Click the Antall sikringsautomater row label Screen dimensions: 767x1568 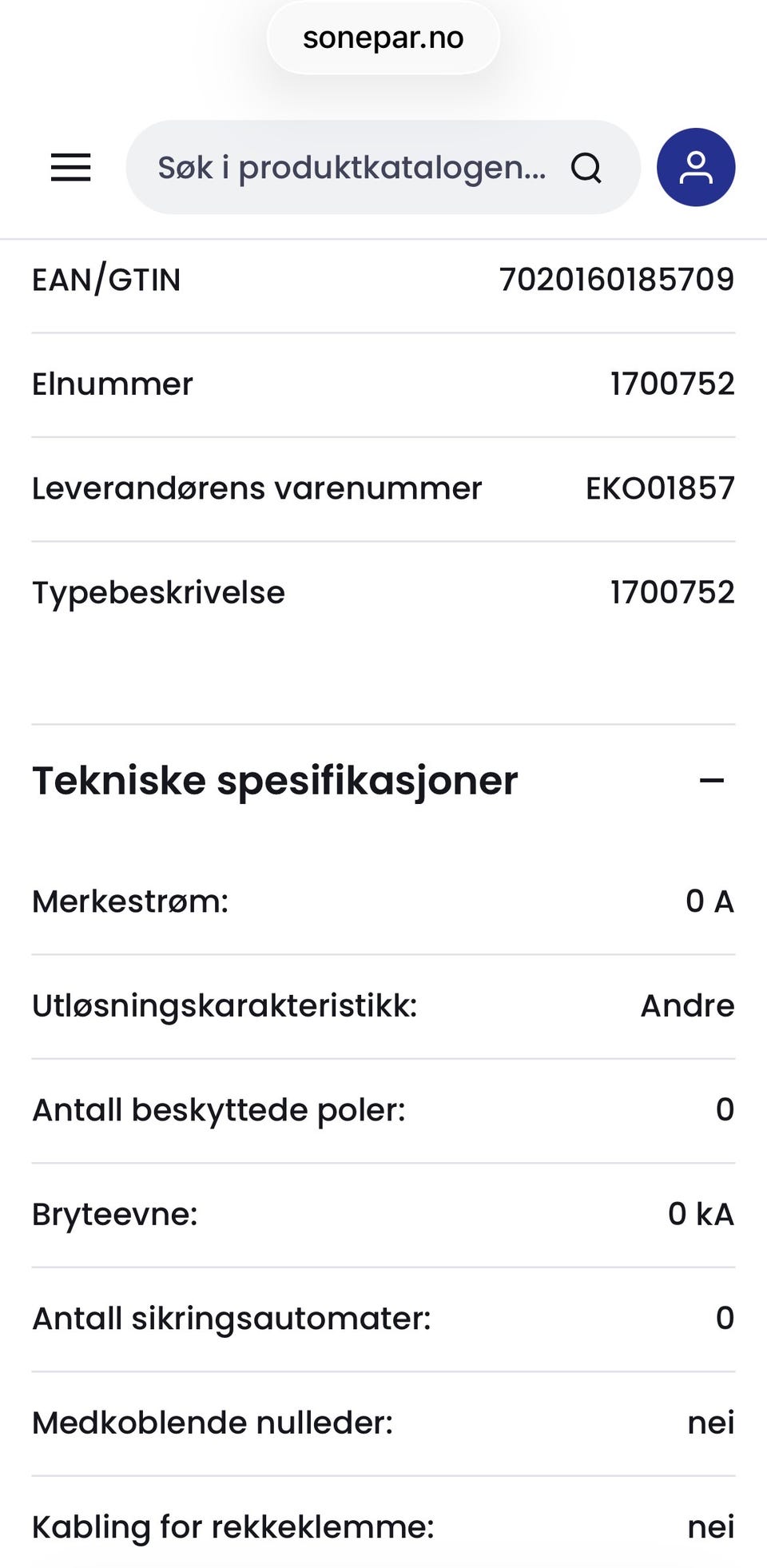(231, 1319)
